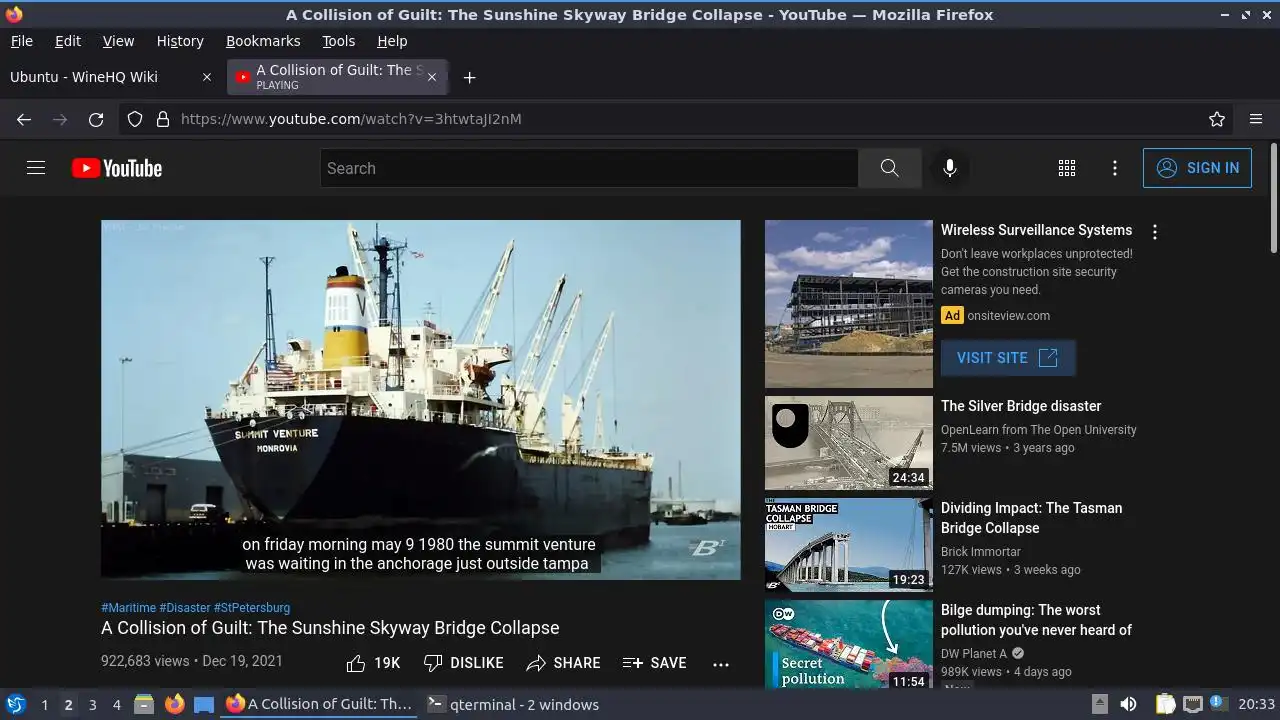Open YouTube settings three-dot menu
This screenshot has height=720, width=1280.
[x=1115, y=168]
